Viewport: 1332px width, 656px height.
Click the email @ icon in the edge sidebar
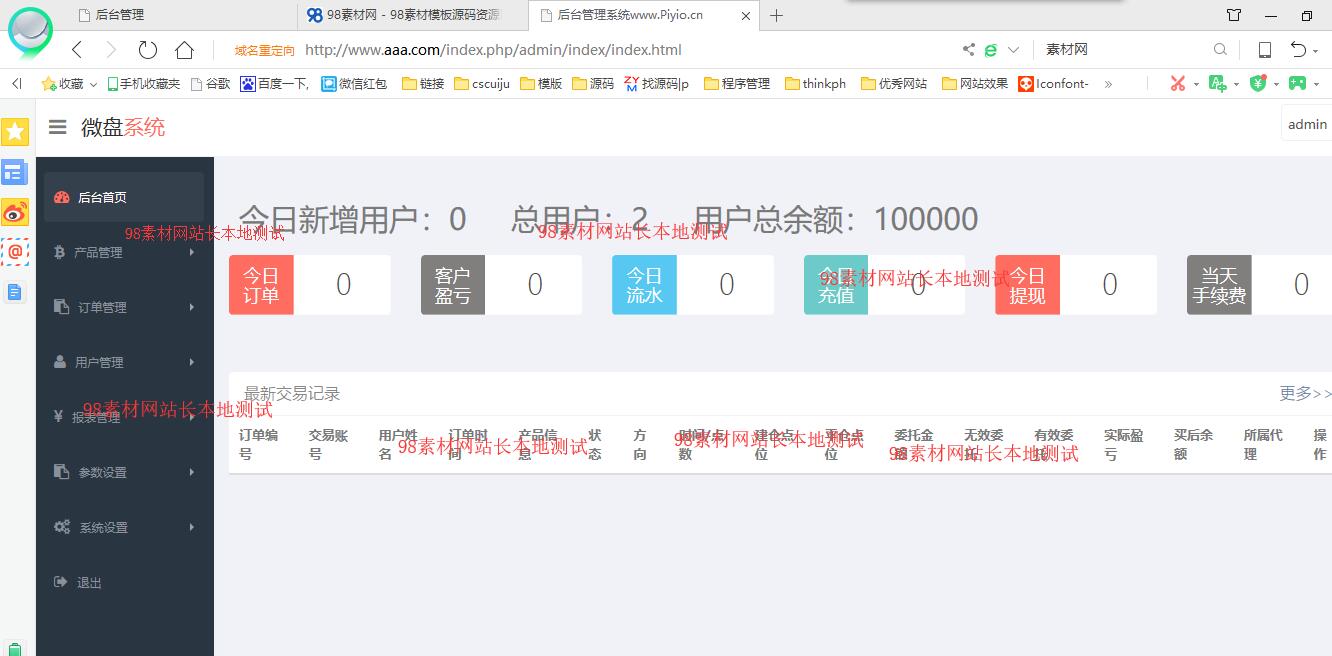click(15, 252)
